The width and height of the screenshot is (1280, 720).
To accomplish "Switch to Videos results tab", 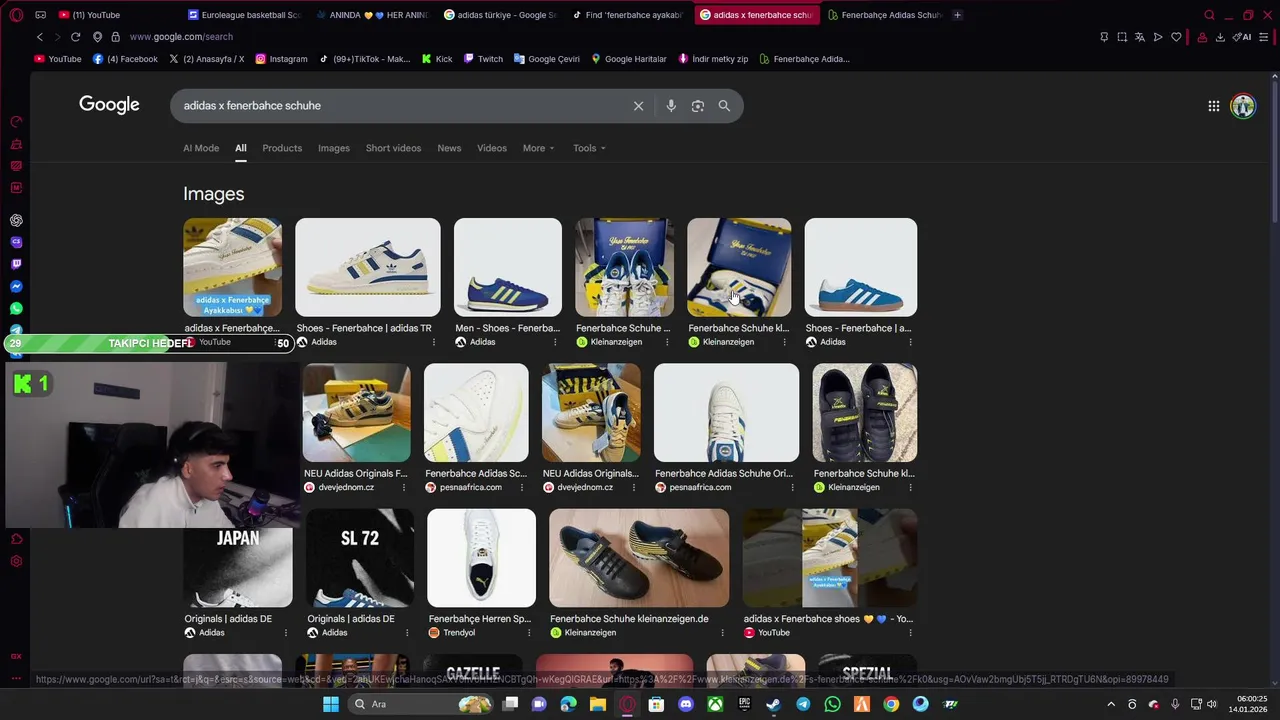I will point(492,148).
